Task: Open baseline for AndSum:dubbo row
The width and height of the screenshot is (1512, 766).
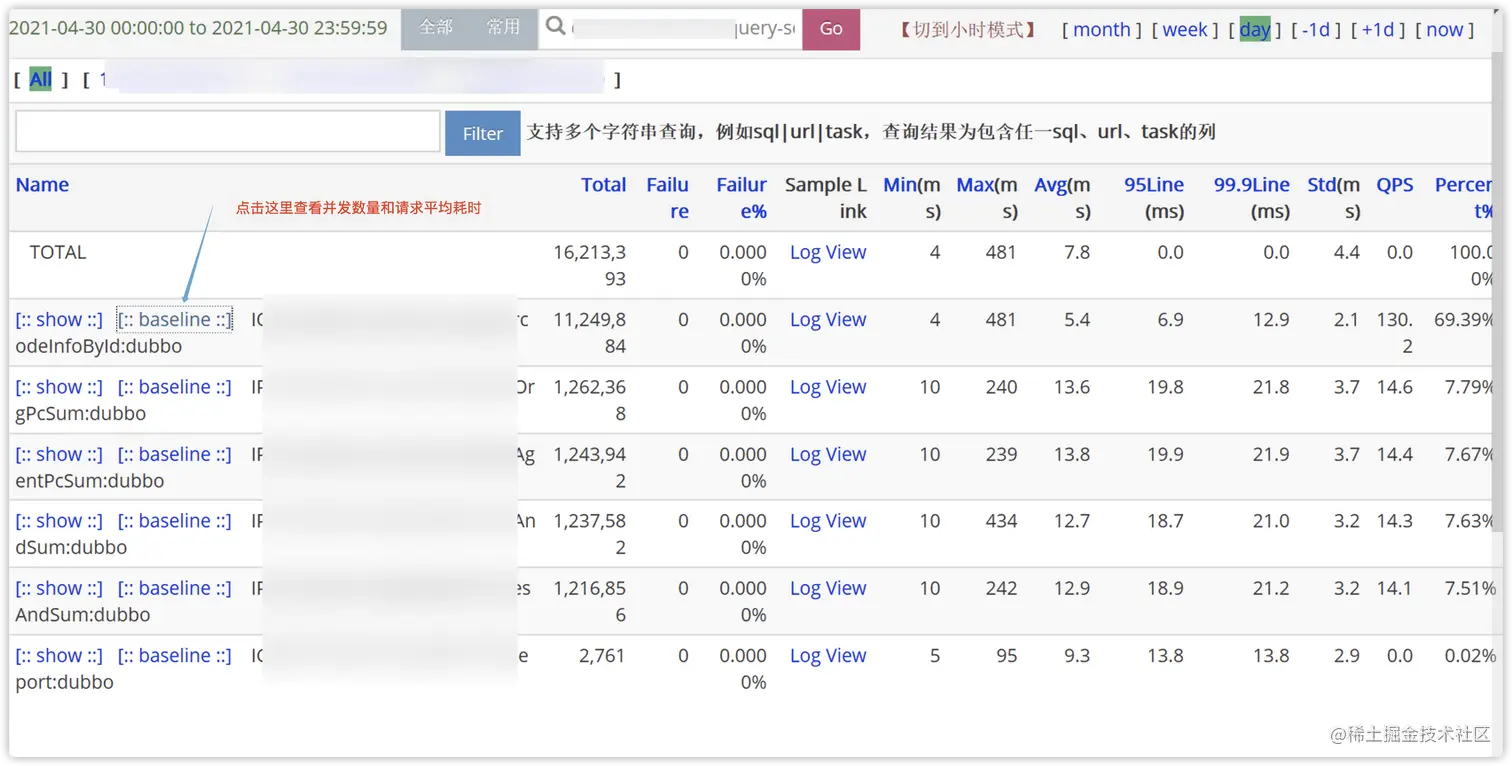Action: [x=175, y=588]
